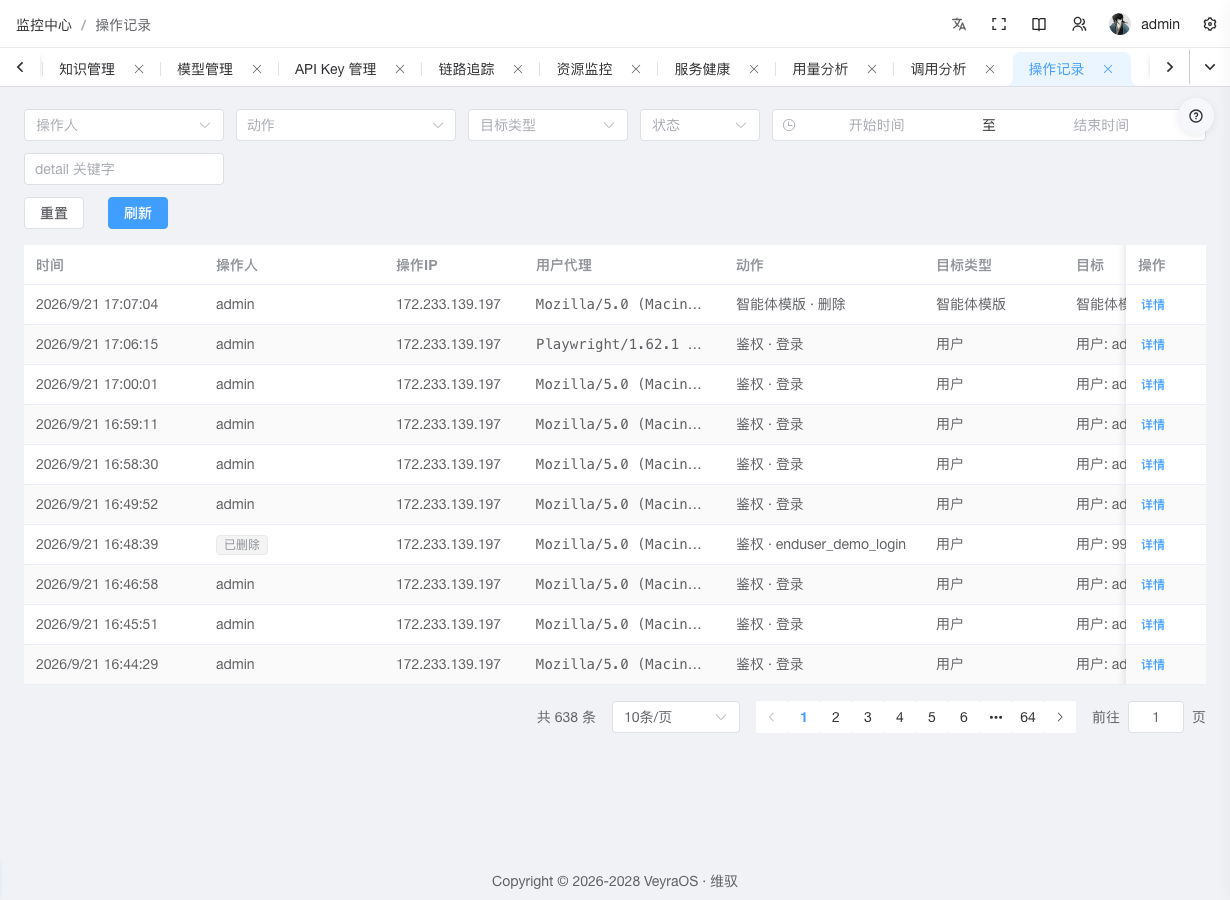Click the 已删除 tag

[x=242, y=545]
